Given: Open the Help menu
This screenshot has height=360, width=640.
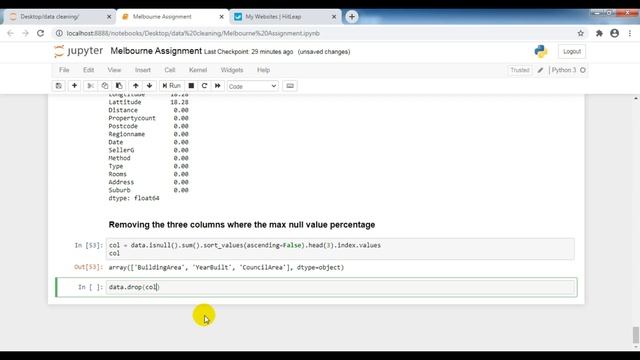Looking at the screenshot, I should [263, 70].
